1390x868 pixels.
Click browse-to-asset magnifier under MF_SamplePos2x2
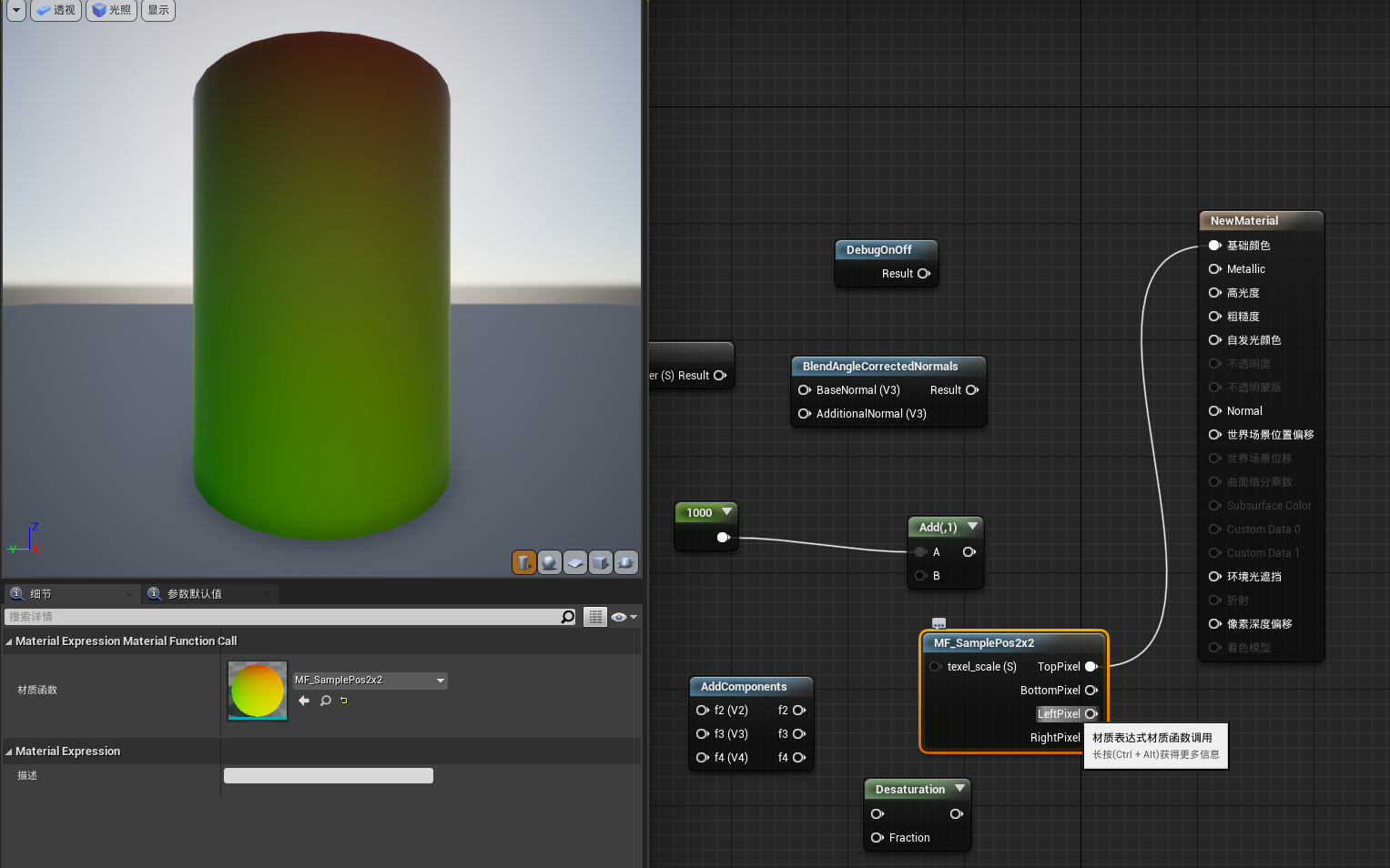pos(325,701)
